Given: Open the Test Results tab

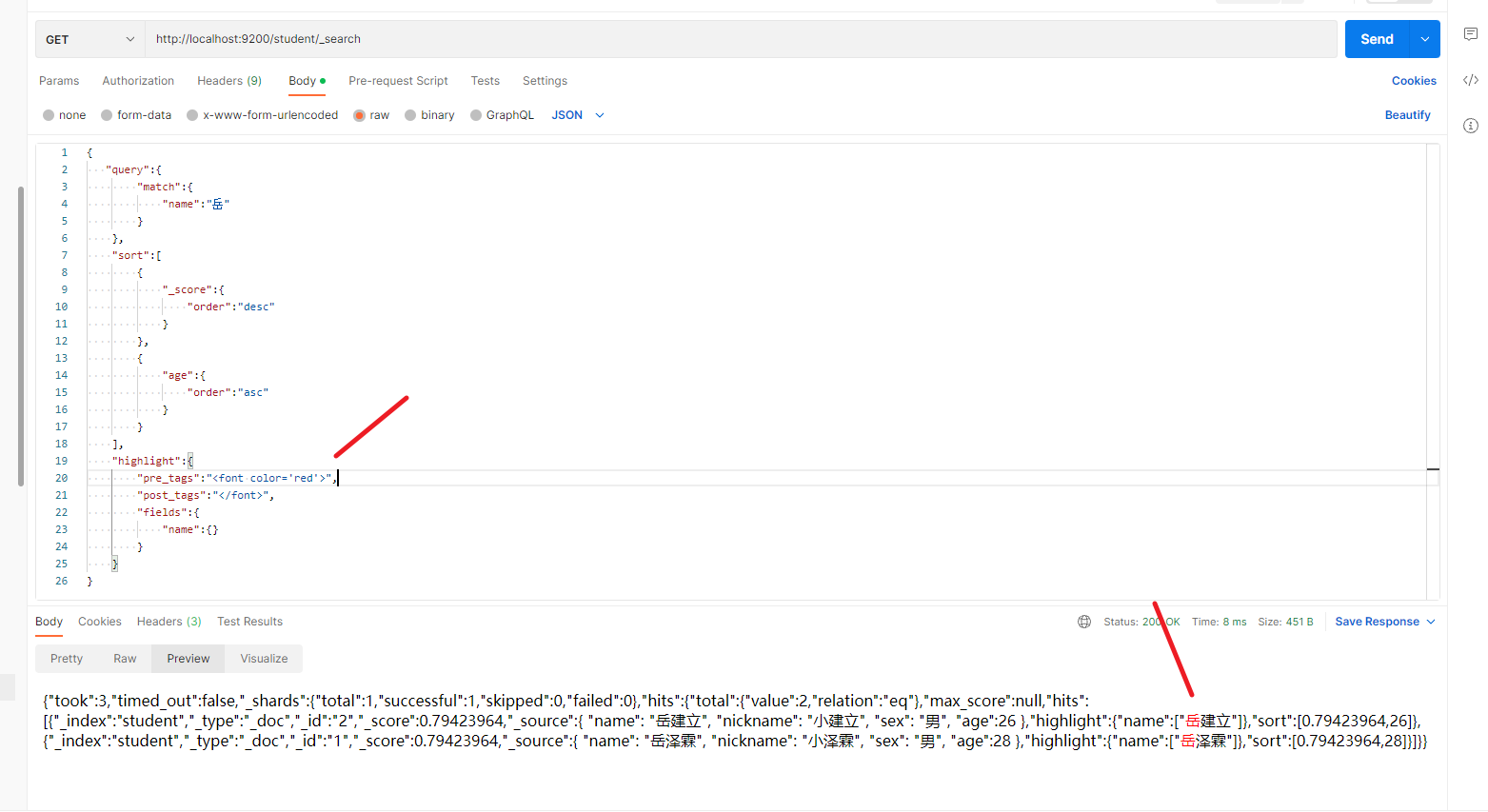Looking at the screenshot, I should coord(249,622).
